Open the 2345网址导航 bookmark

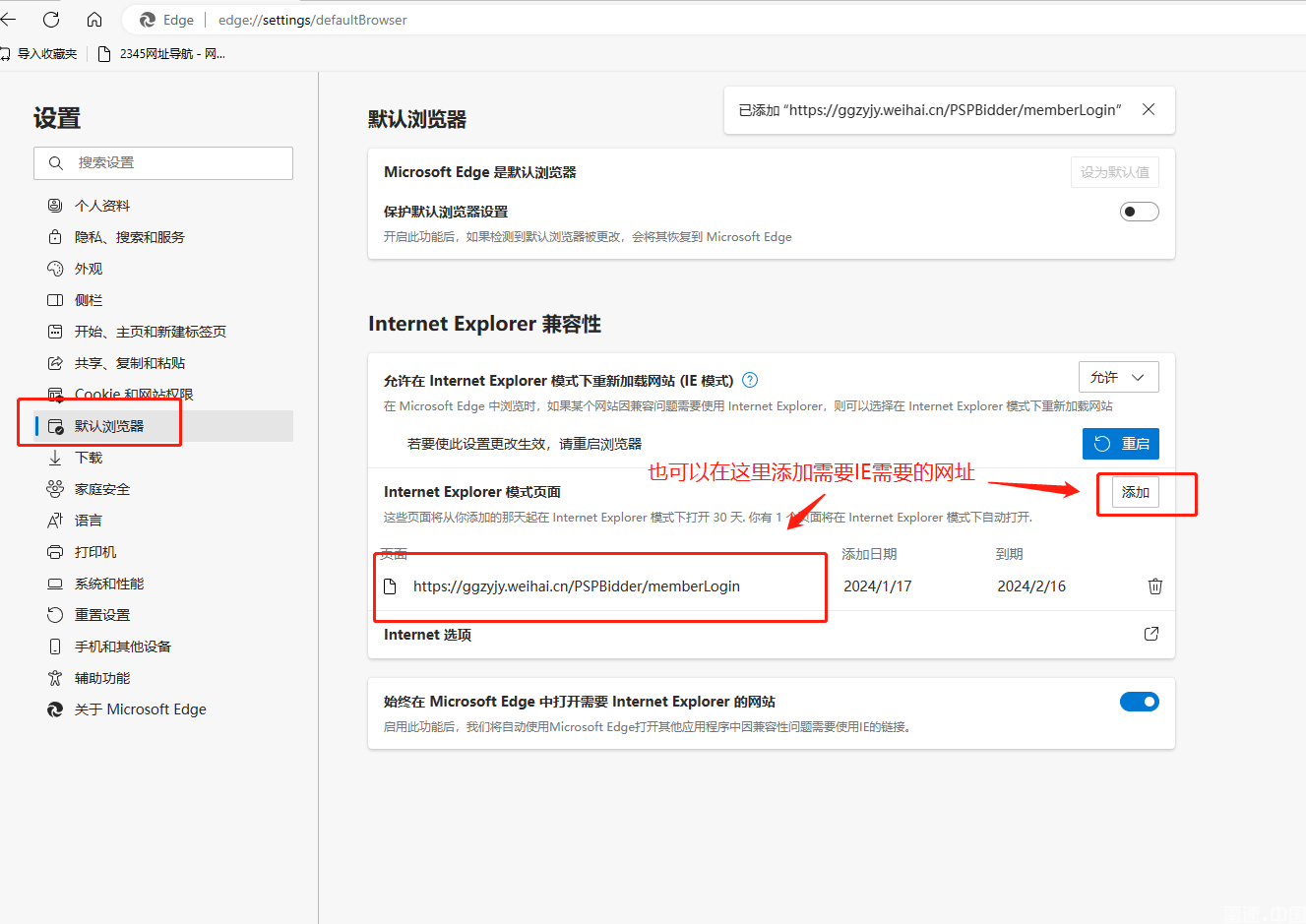161,54
